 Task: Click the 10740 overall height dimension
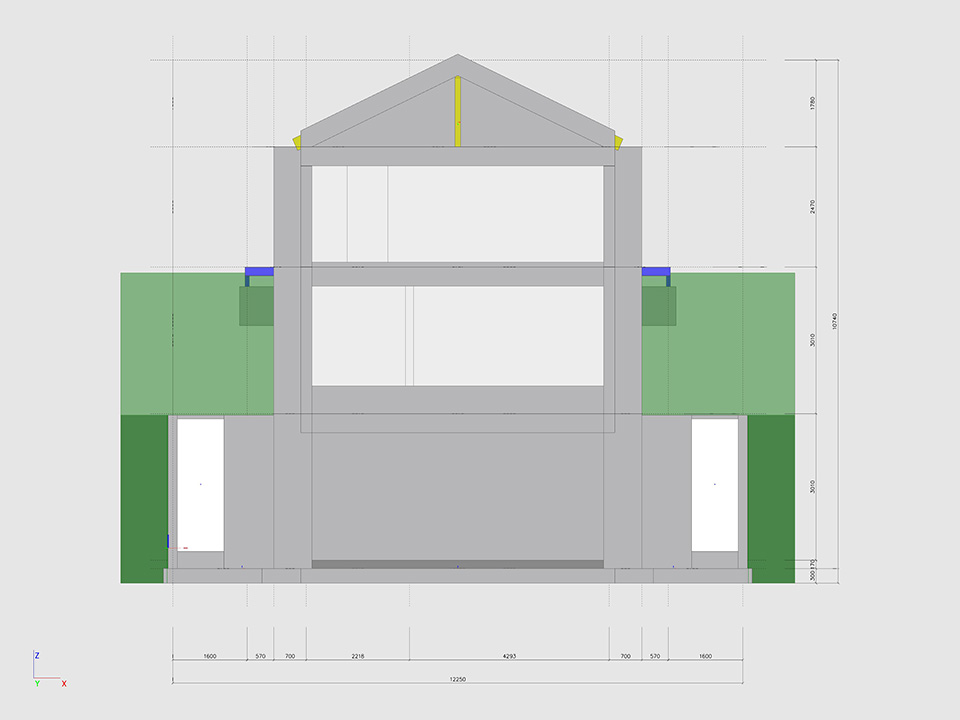tap(834, 321)
